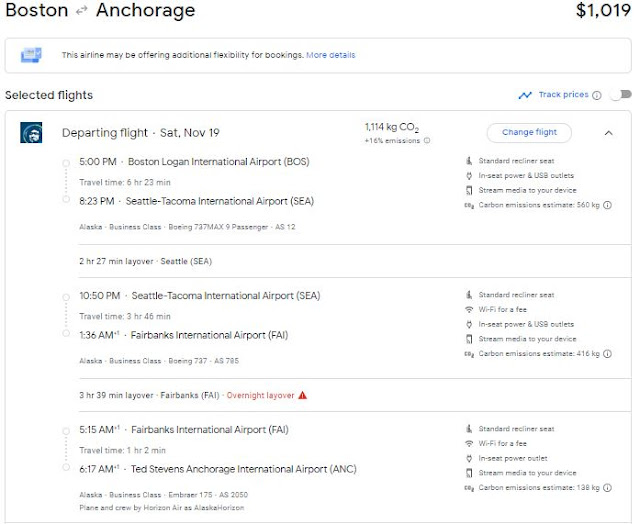Click the Track prices info icon
Screen dimensions: 640x524
coord(597,96)
